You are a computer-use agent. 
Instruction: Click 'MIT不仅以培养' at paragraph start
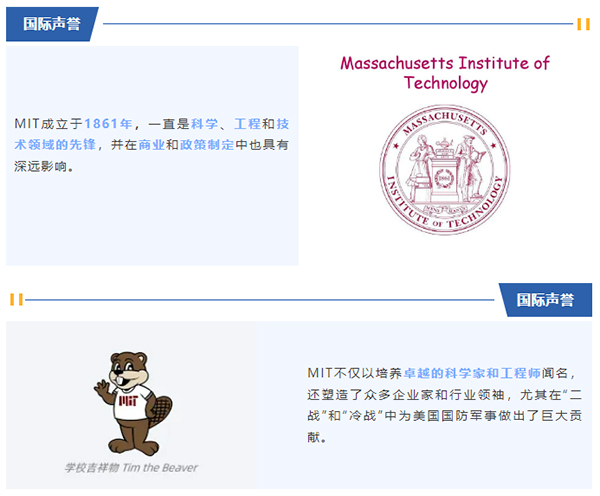(x=355, y=373)
